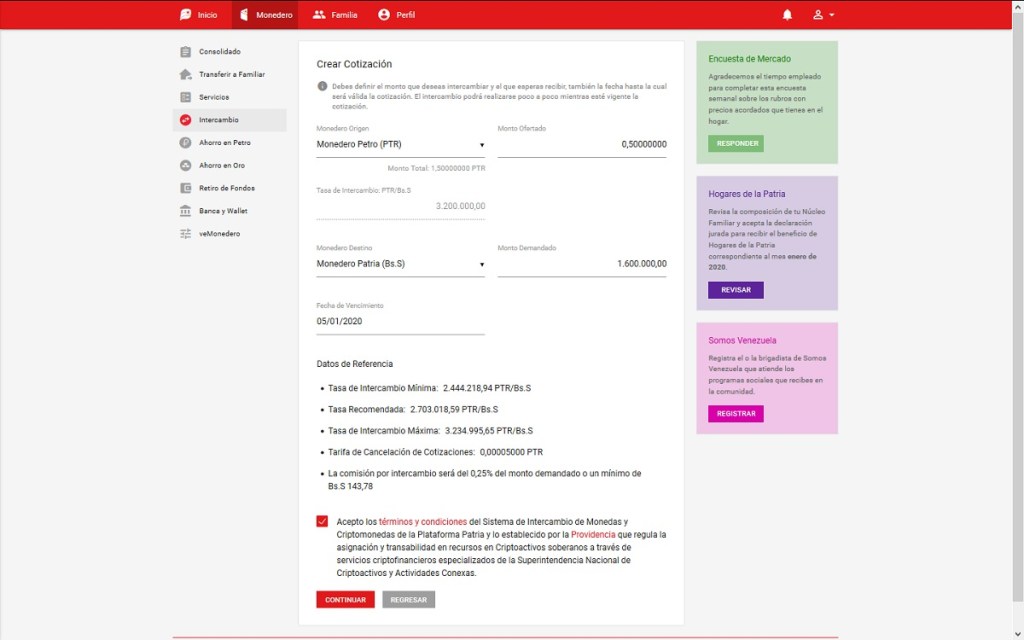
Task: Click the notification bell icon
Action: (787, 15)
